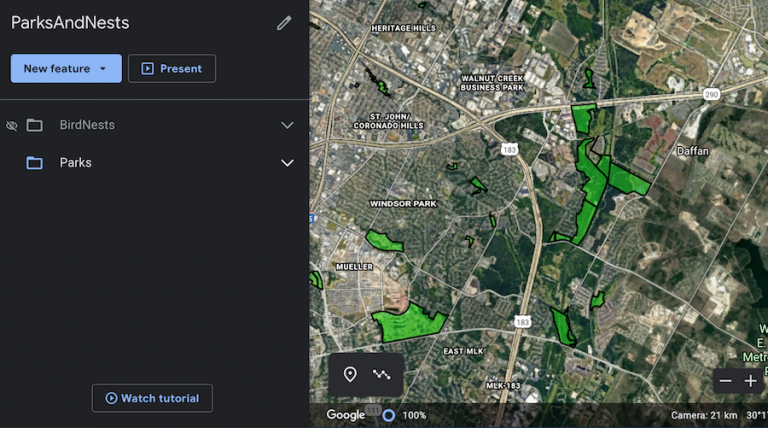Select the large green park polygon near Mueller
Image resolution: width=768 pixels, height=428 pixels.
coord(408,324)
